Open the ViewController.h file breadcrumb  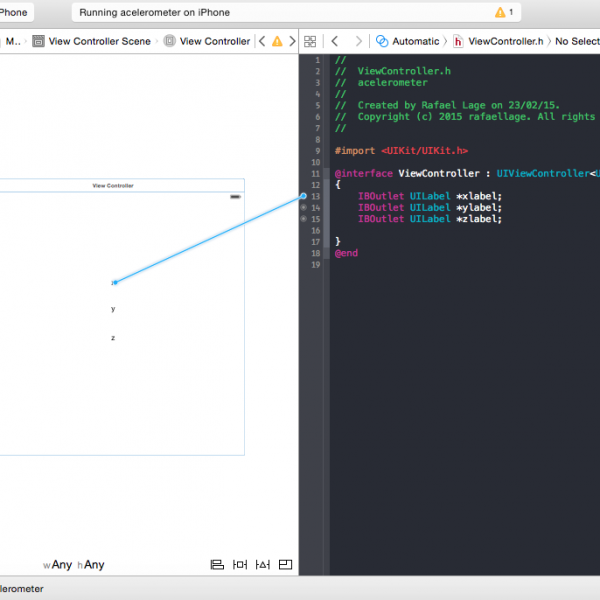point(498,41)
